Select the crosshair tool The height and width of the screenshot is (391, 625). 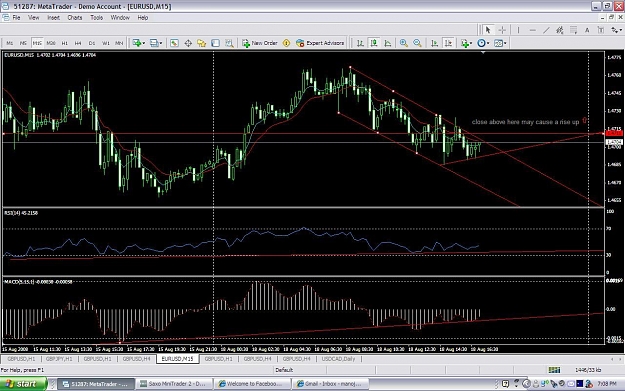(x=502, y=30)
